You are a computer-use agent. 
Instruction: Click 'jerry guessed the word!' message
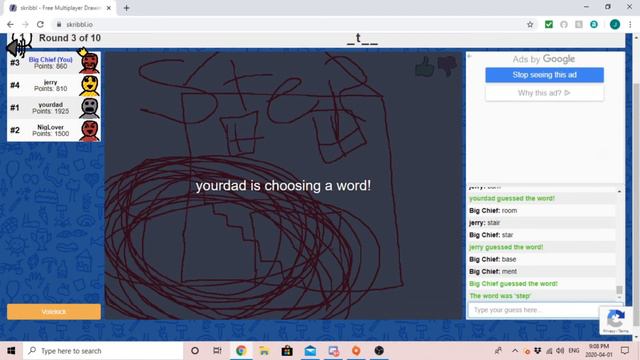pos(506,247)
